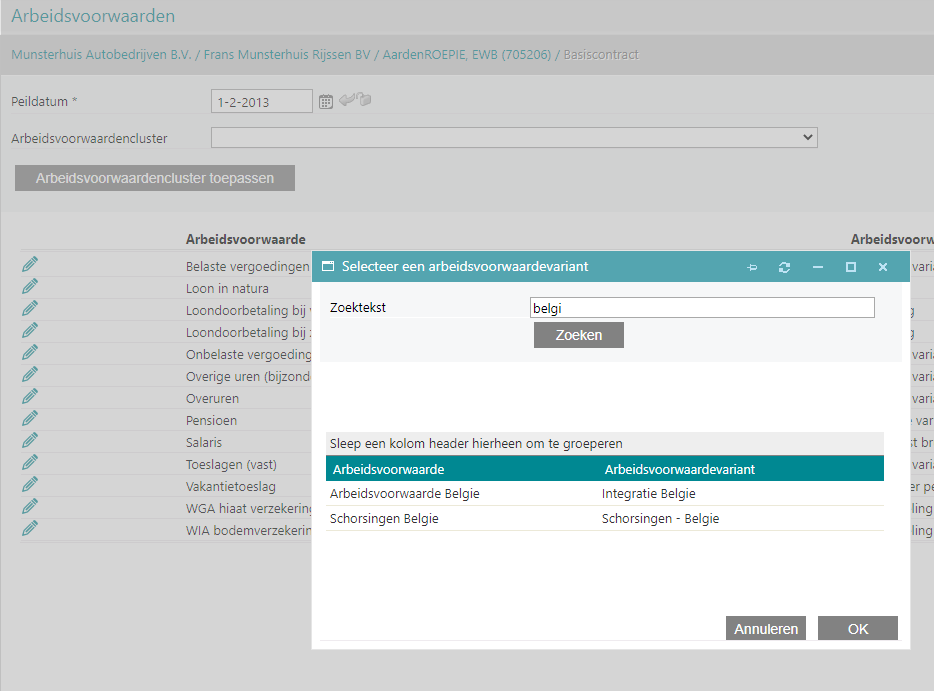Viewport: 934px width, 691px height.
Task: Select the Schorsingen Belgie row
Action: (605, 518)
